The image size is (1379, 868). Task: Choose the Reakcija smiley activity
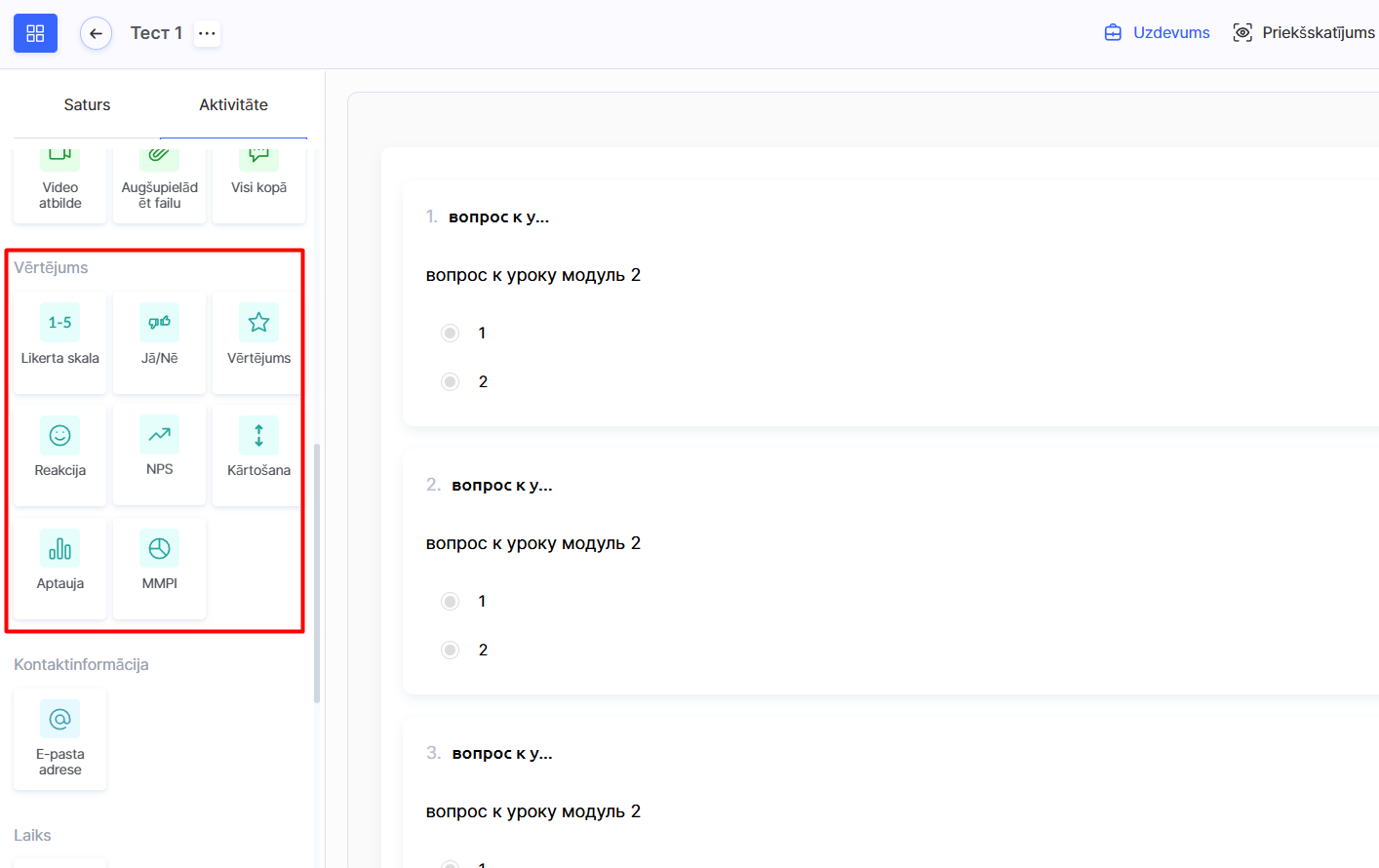pos(60,449)
